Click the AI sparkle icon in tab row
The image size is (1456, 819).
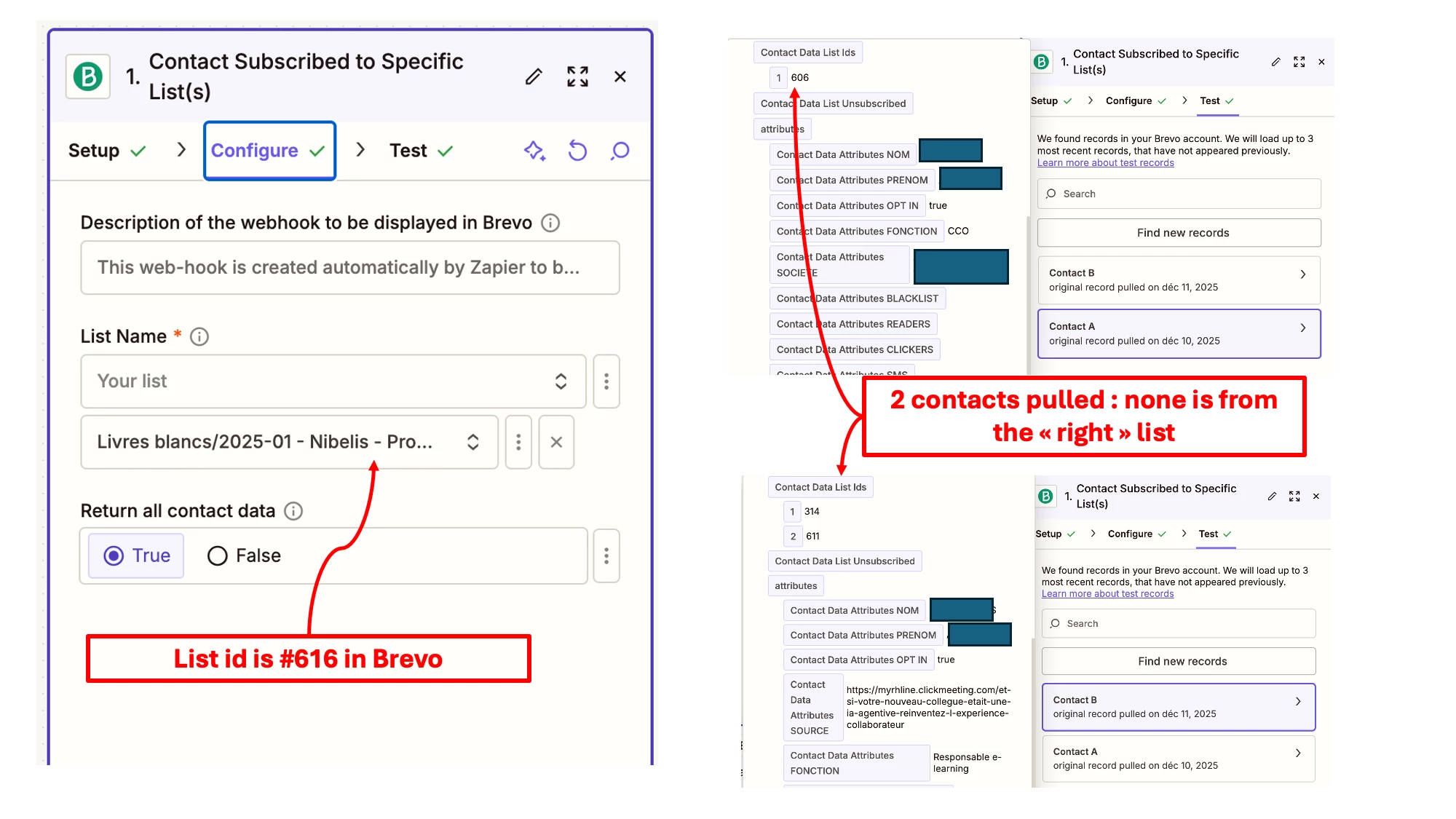534,151
